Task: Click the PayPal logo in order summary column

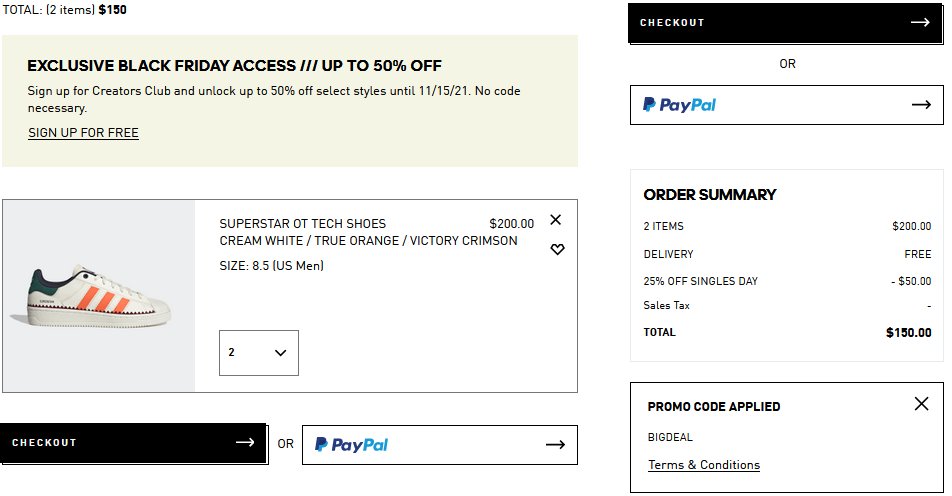Action: pyautogui.click(x=679, y=104)
